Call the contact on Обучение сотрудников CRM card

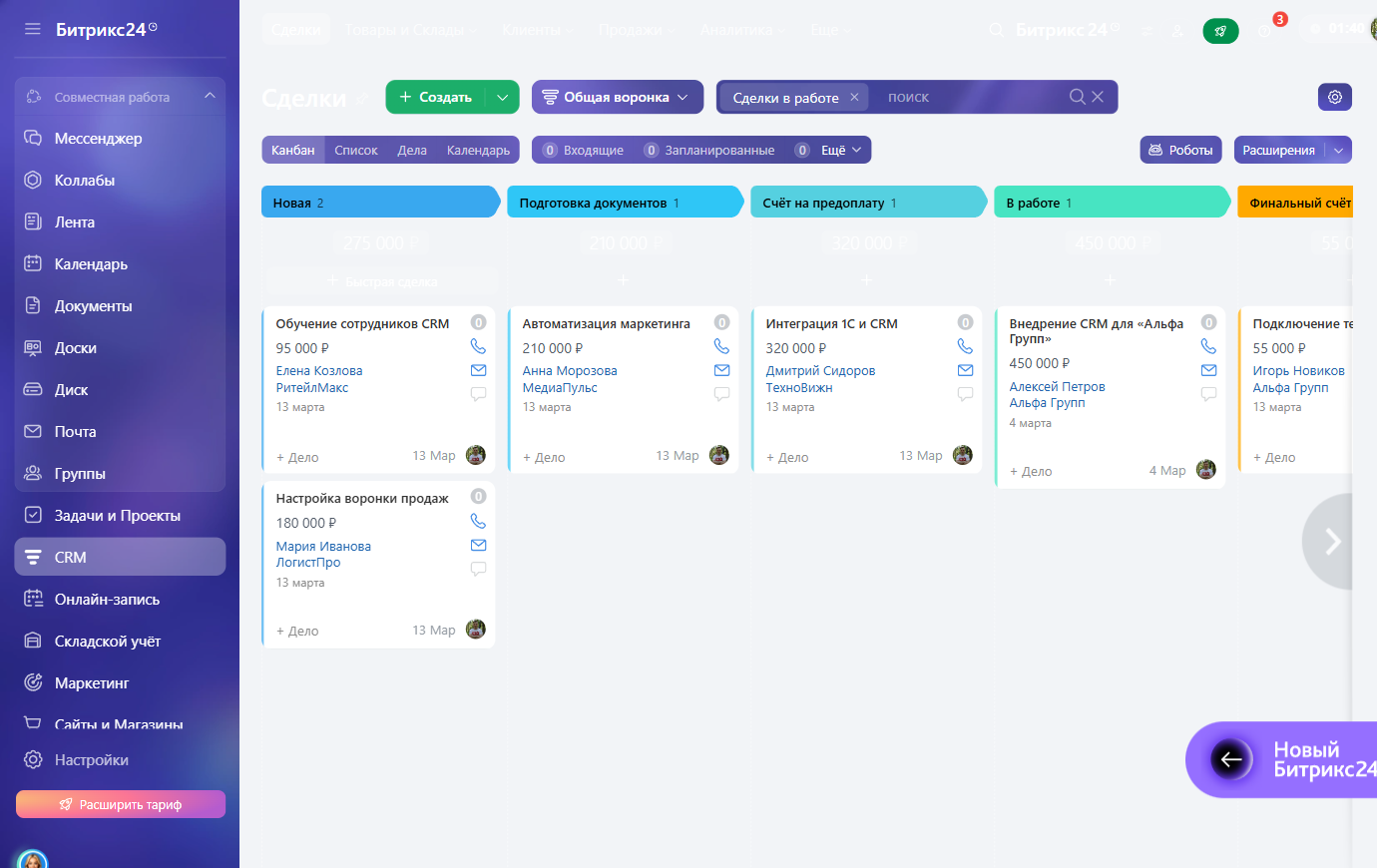[x=478, y=346]
